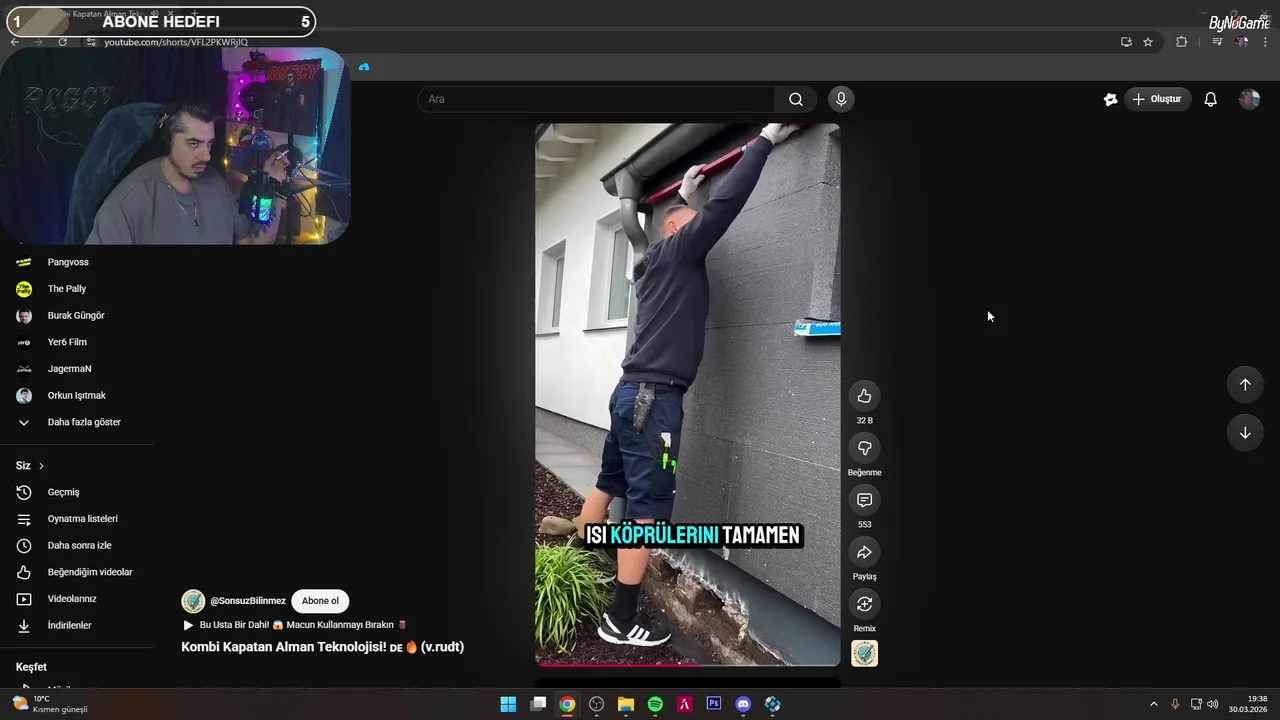Go to next Short with down arrow
This screenshot has width=1280, height=720.
1245,433
